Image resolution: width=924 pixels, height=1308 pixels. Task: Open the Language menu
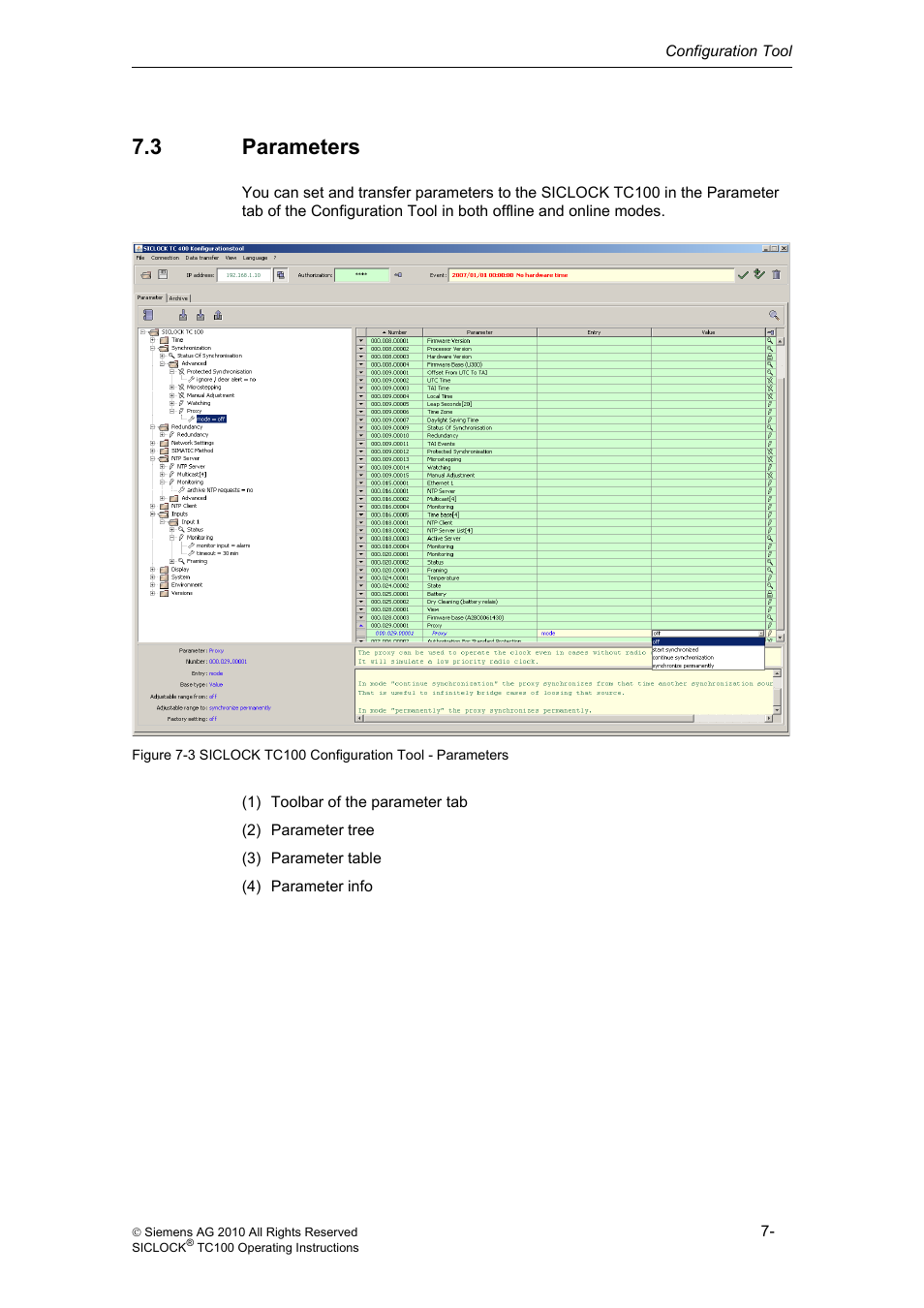255,258
